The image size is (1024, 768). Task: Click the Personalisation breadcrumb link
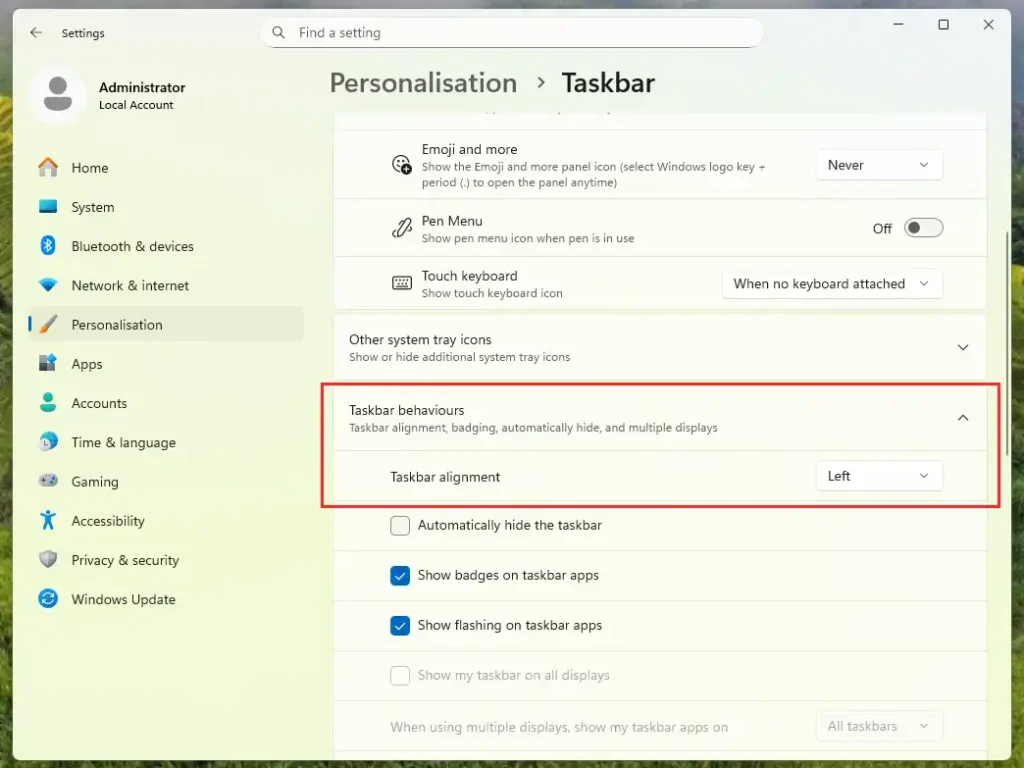(423, 83)
